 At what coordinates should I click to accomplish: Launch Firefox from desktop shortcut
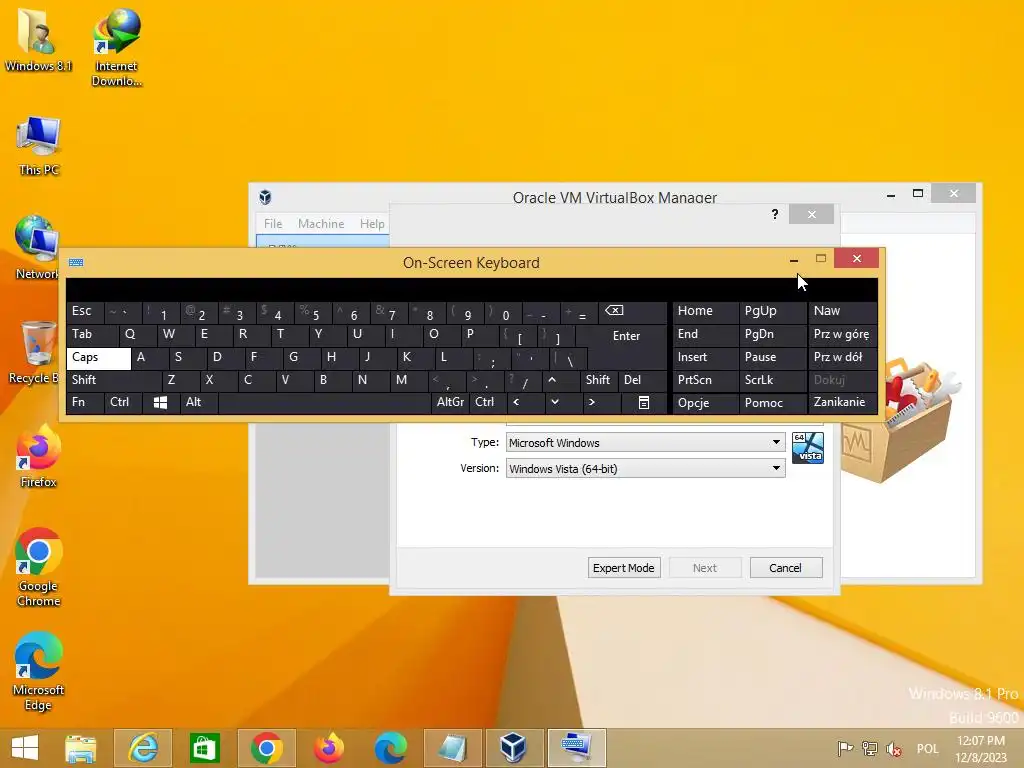coord(39,456)
